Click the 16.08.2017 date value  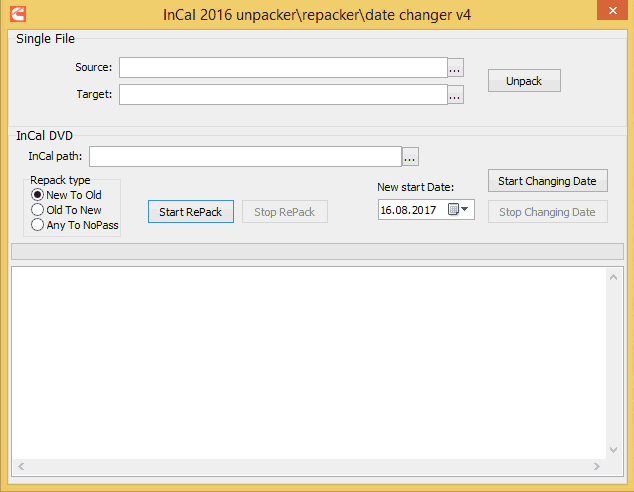click(408, 210)
